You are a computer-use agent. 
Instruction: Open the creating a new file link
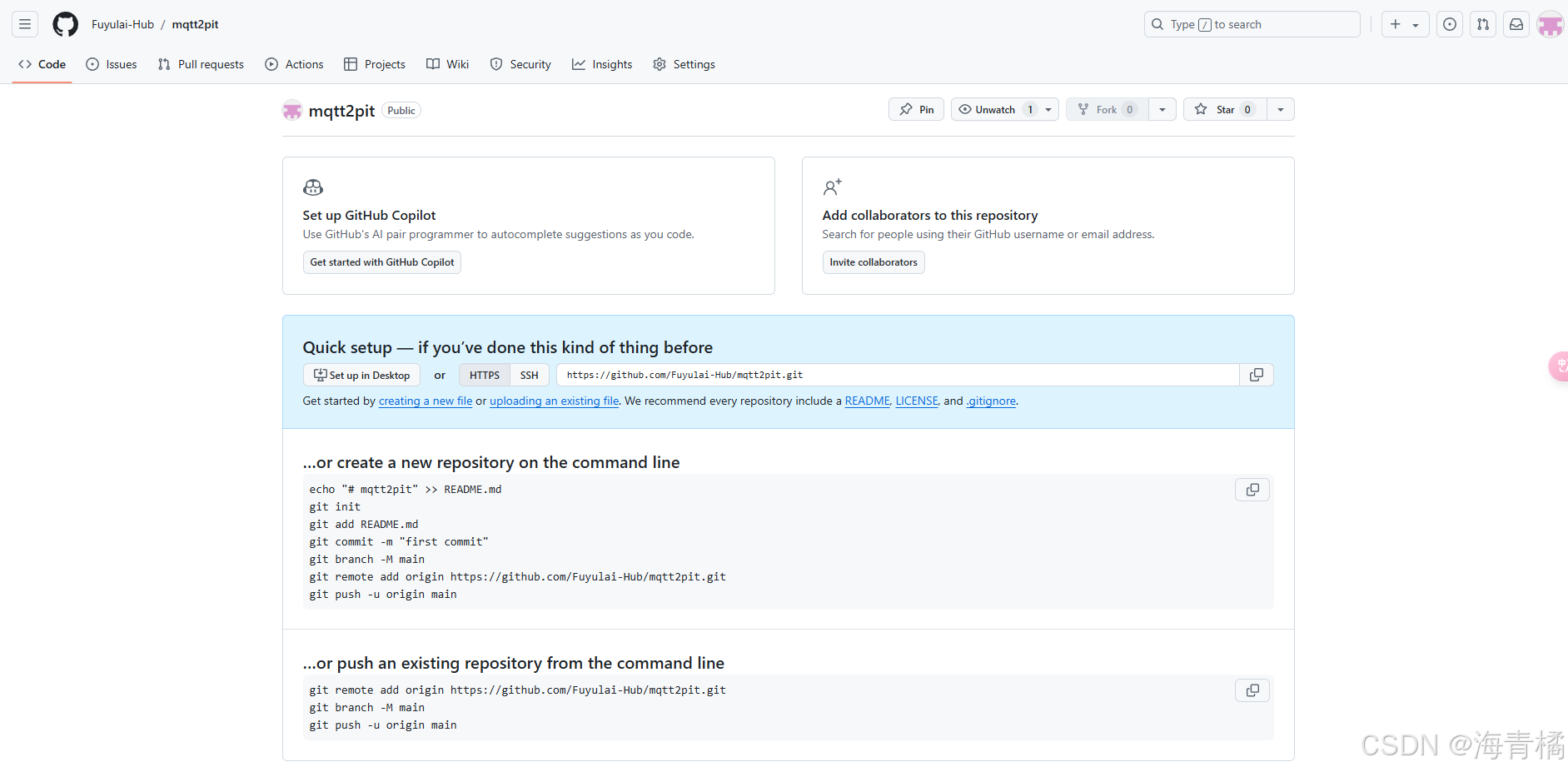coord(426,401)
